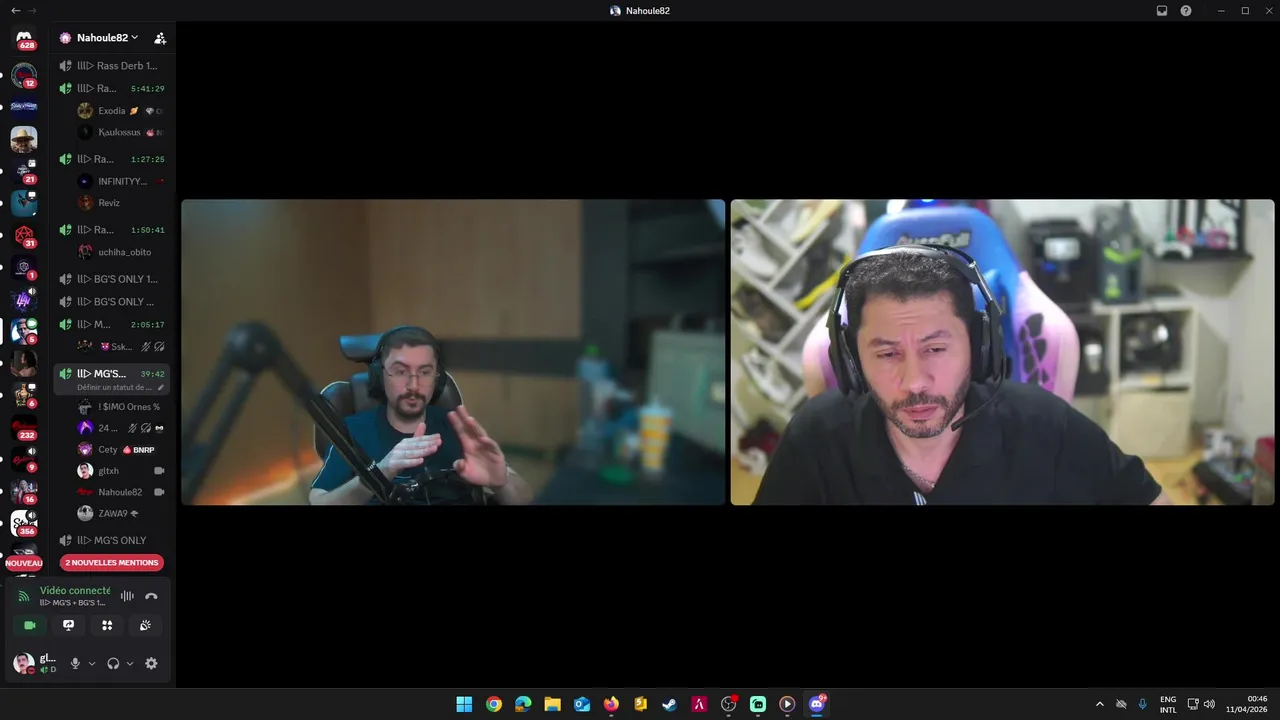The width and height of the screenshot is (1280, 720).
Task: Open the activities launcher button
Action: pos(107,625)
